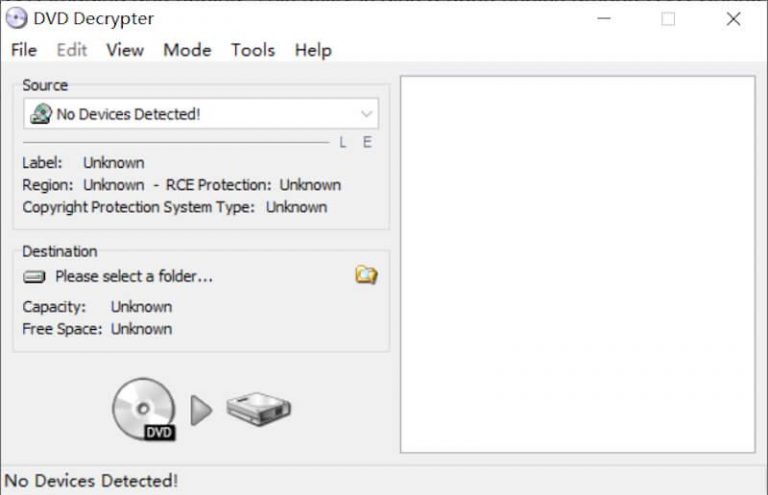Open the Mode menu
This screenshot has width=768, height=495.
[187, 50]
